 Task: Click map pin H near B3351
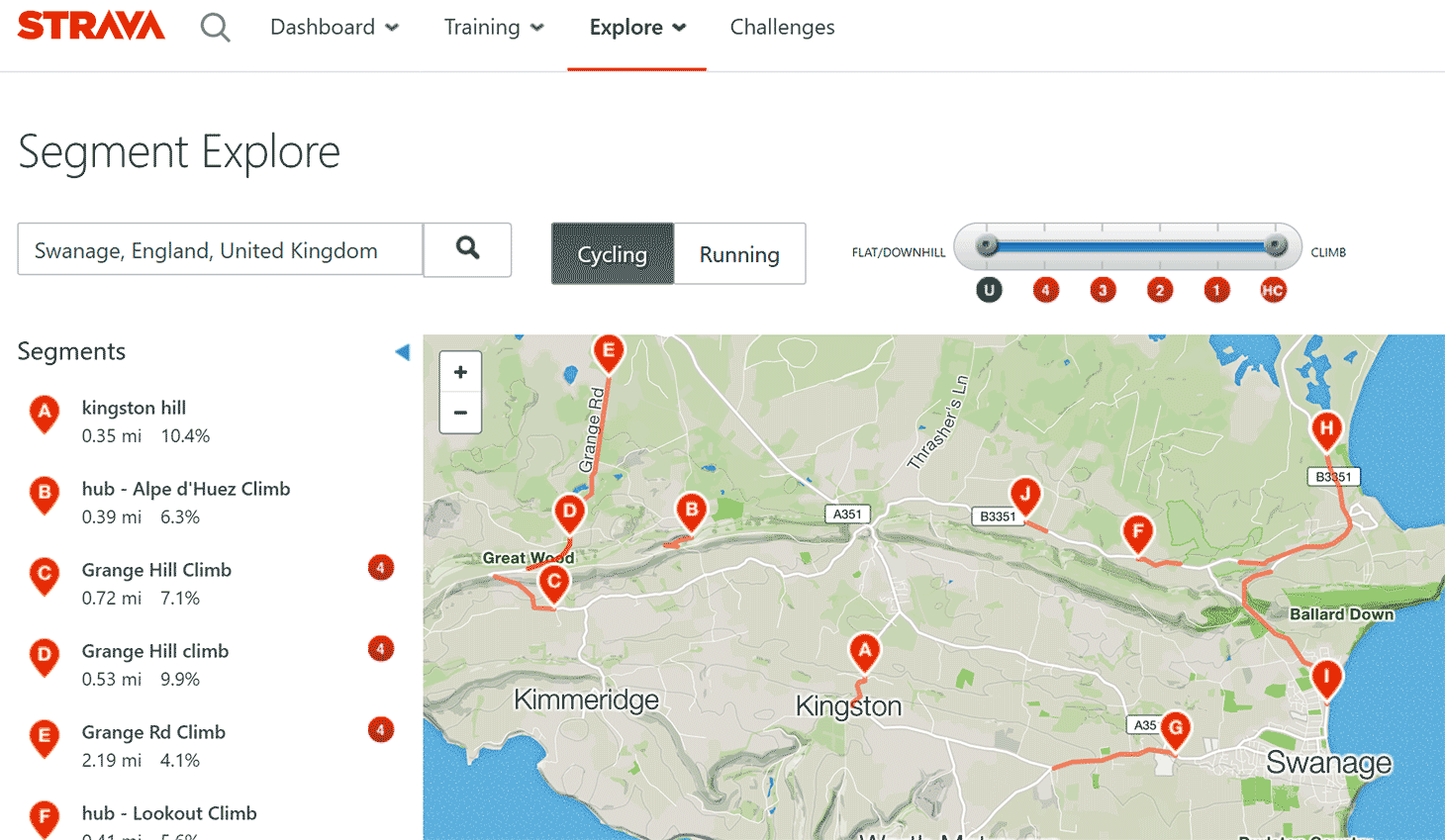(x=1326, y=431)
